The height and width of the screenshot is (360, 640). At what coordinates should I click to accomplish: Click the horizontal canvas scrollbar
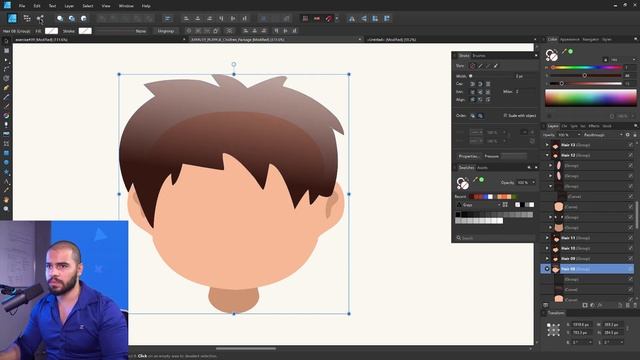click(x=246, y=349)
